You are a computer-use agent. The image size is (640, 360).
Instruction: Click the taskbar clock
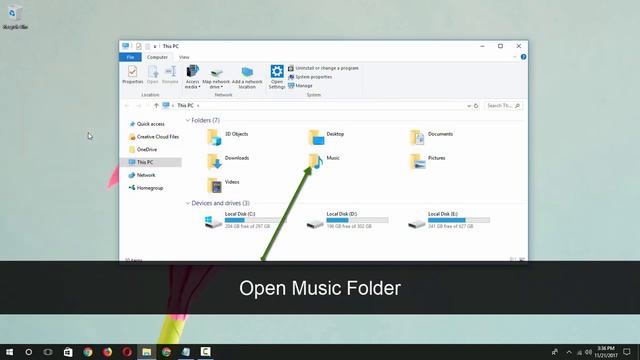[606, 352]
